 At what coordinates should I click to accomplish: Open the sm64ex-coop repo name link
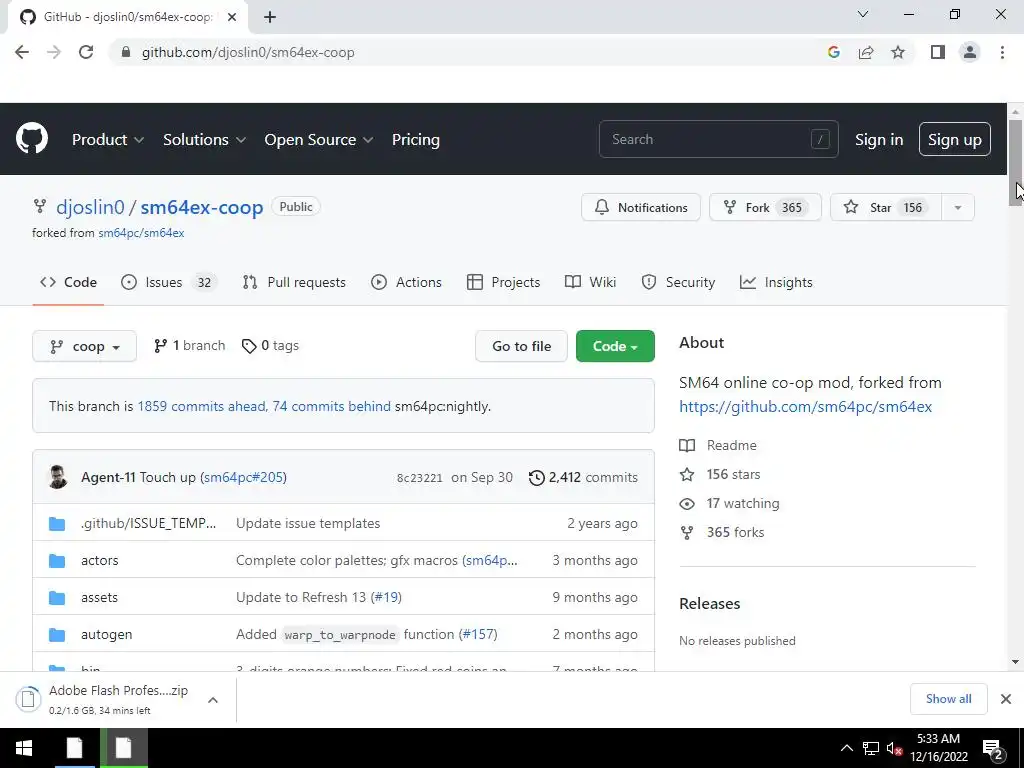pos(202,207)
